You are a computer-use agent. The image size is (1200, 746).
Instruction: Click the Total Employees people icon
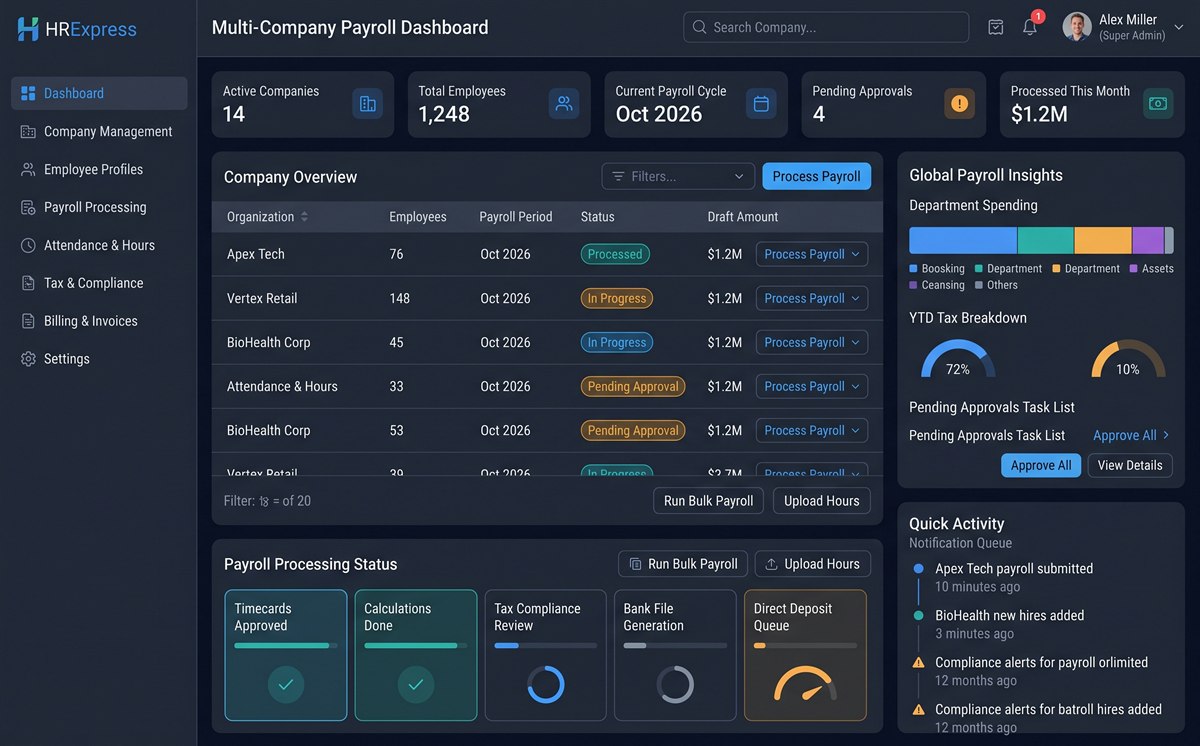click(x=564, y=104)
